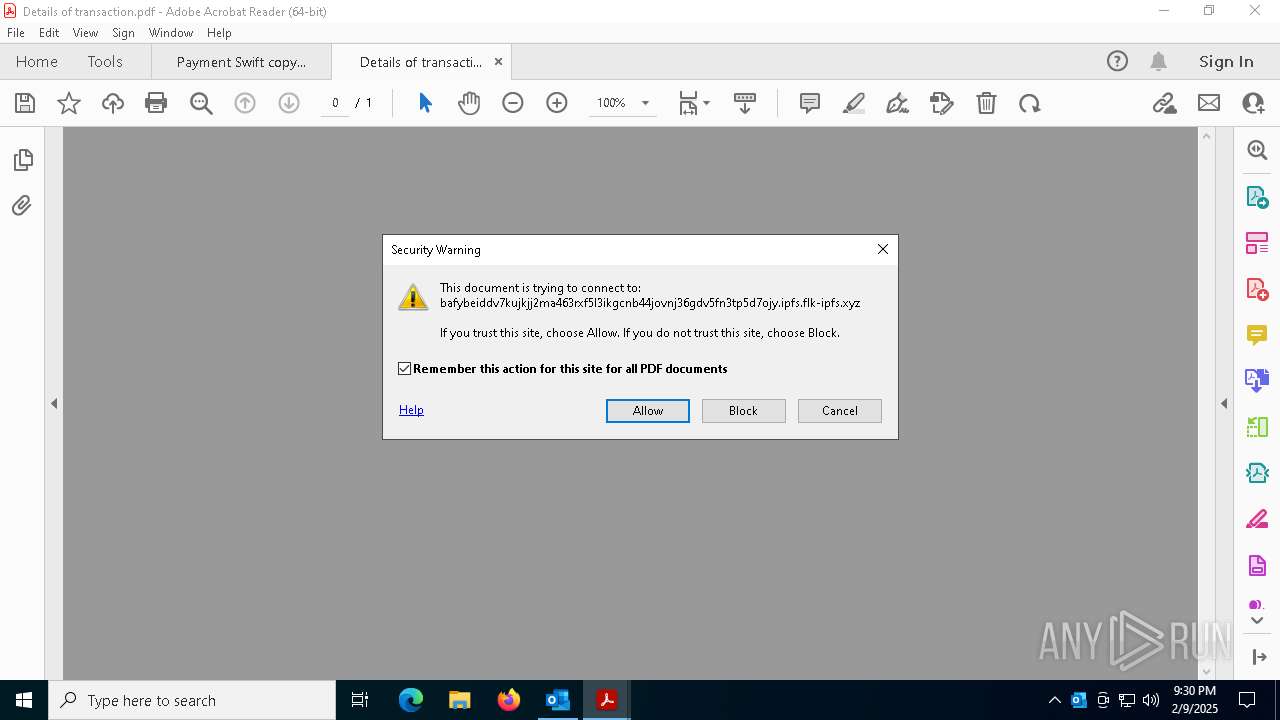Click the Redact pen tool in right pane
The width and height of the screenshot is (1280, 720).
click(x=1257, y=520)
